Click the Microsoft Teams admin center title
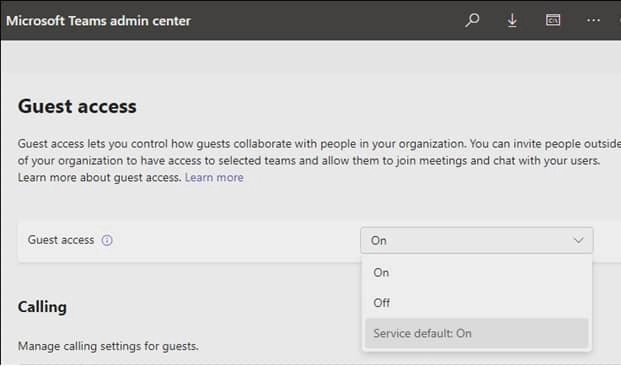The image size is (621, 367). tap(98, 21)
